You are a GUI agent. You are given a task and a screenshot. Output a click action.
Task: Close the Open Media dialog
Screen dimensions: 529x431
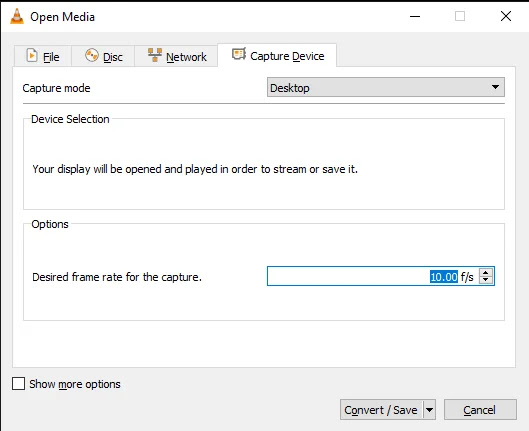(506, 16)
